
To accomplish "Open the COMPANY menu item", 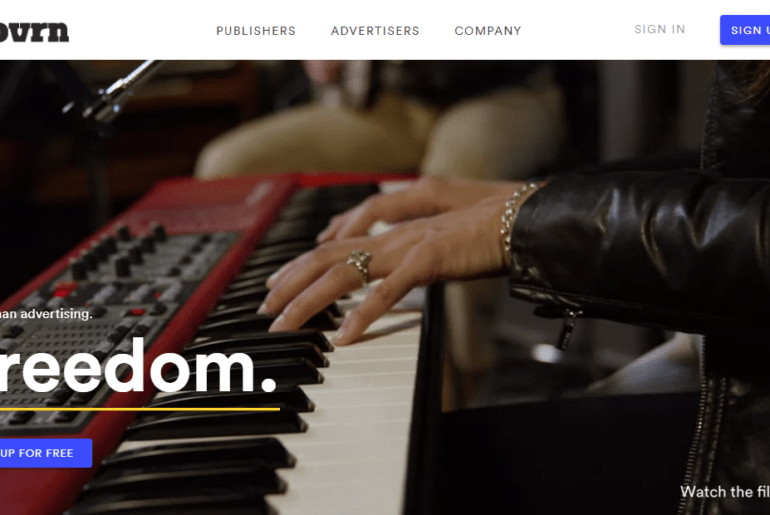I will point(488,31).
